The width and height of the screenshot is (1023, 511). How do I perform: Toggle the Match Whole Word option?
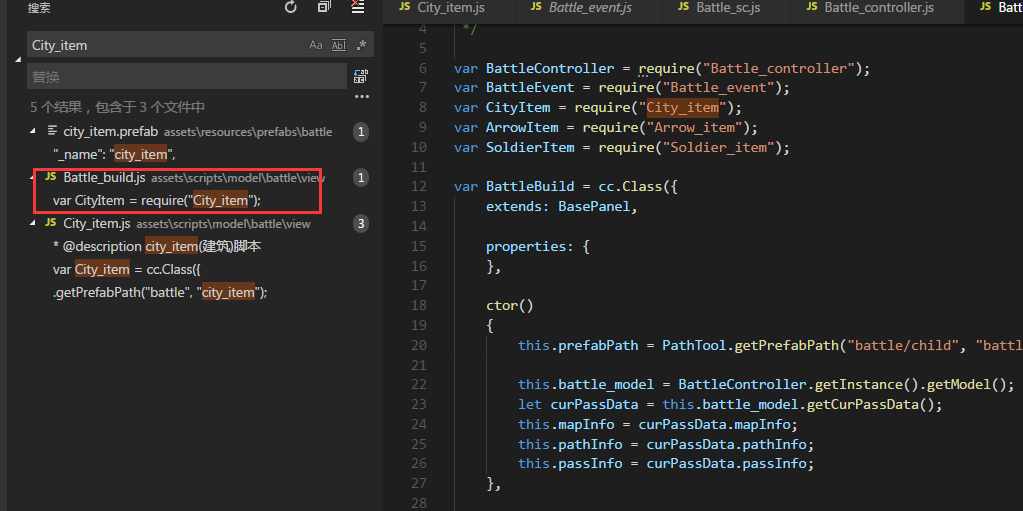coord(339,45)
